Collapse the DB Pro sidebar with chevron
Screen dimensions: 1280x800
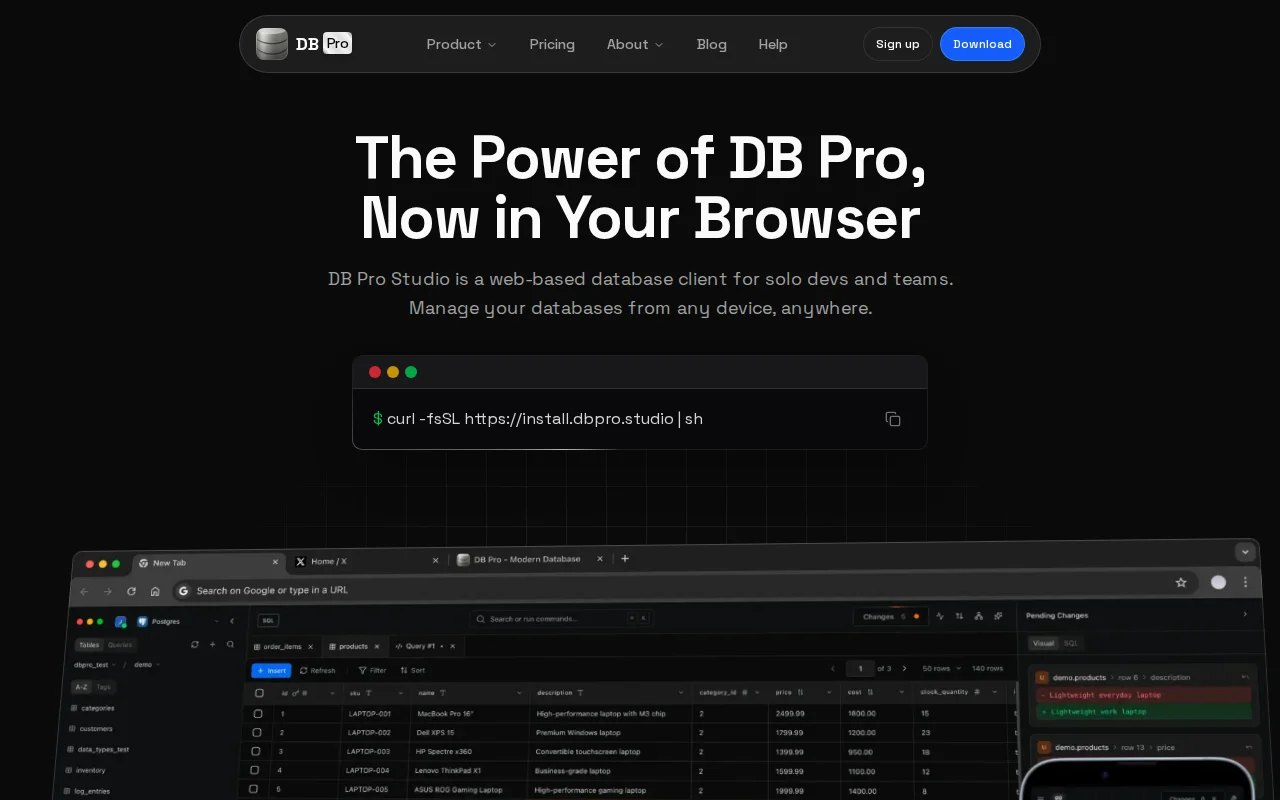[232, 621]
